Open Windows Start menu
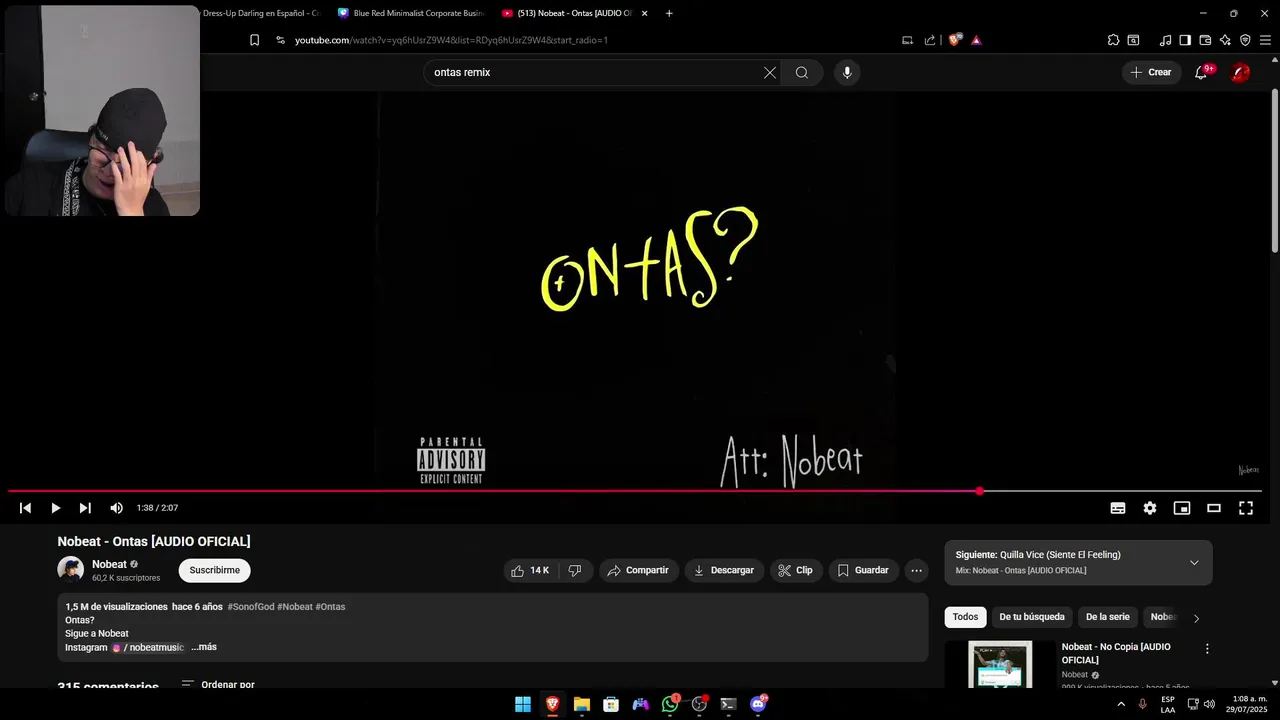 tap(523, 704)
